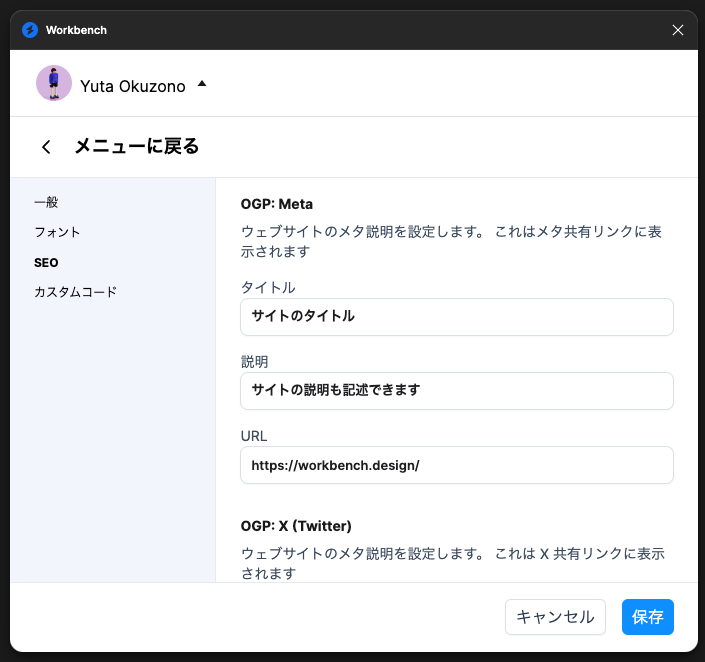
Task: Click the キャンセル button
Action: pos(555,617)
